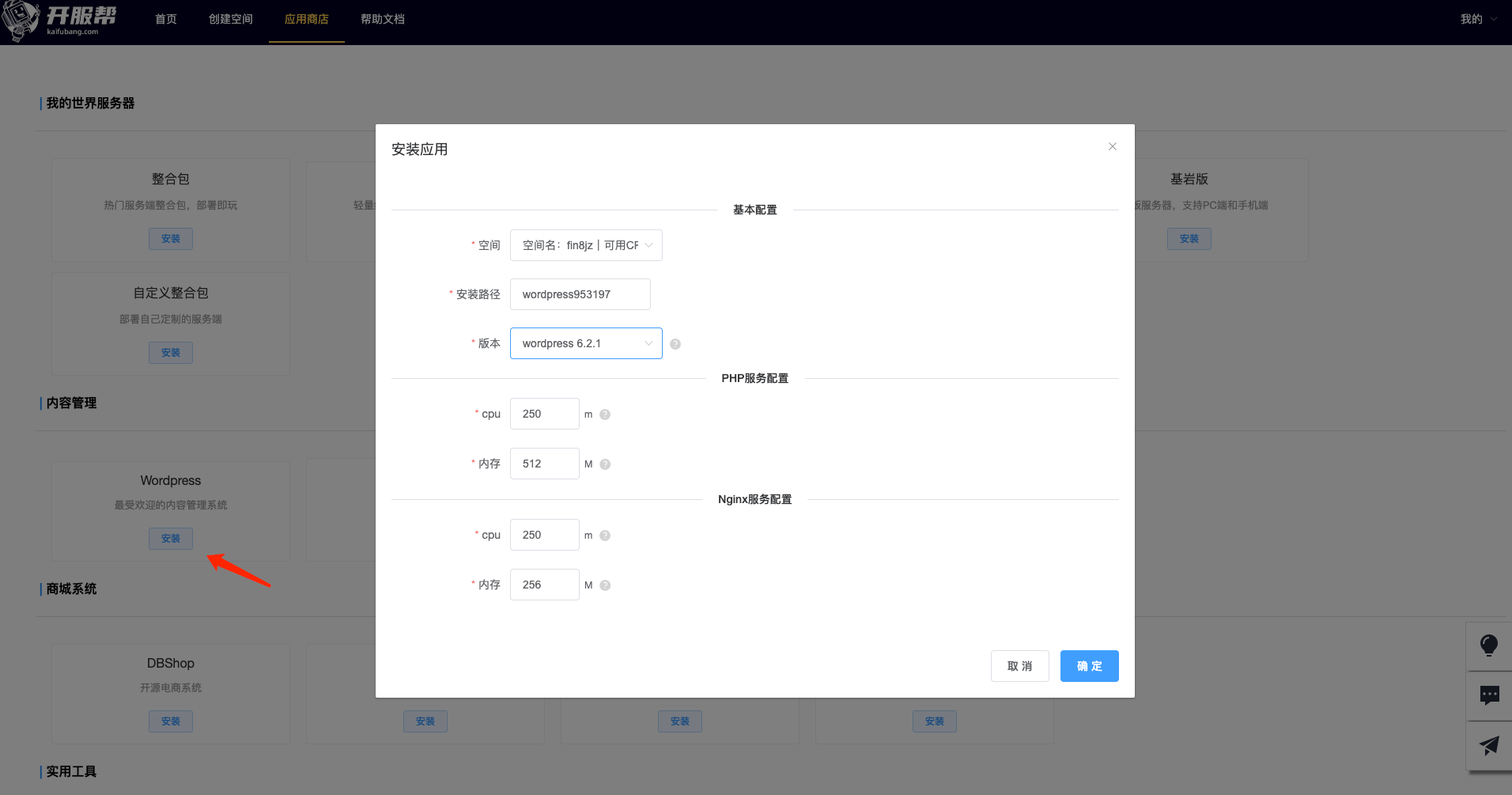Click the 内容管理 section heading
Image resolution: width=1512 pixels, height=795 pixels.
[71, 403]
